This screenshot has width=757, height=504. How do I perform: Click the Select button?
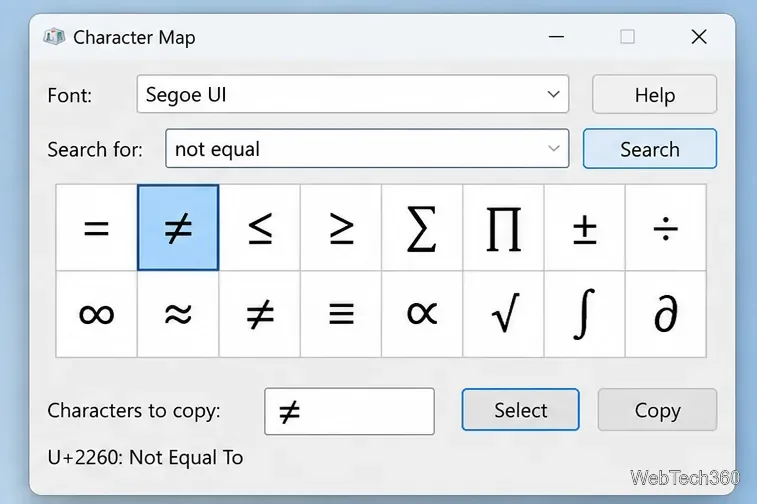coord(520,410)
